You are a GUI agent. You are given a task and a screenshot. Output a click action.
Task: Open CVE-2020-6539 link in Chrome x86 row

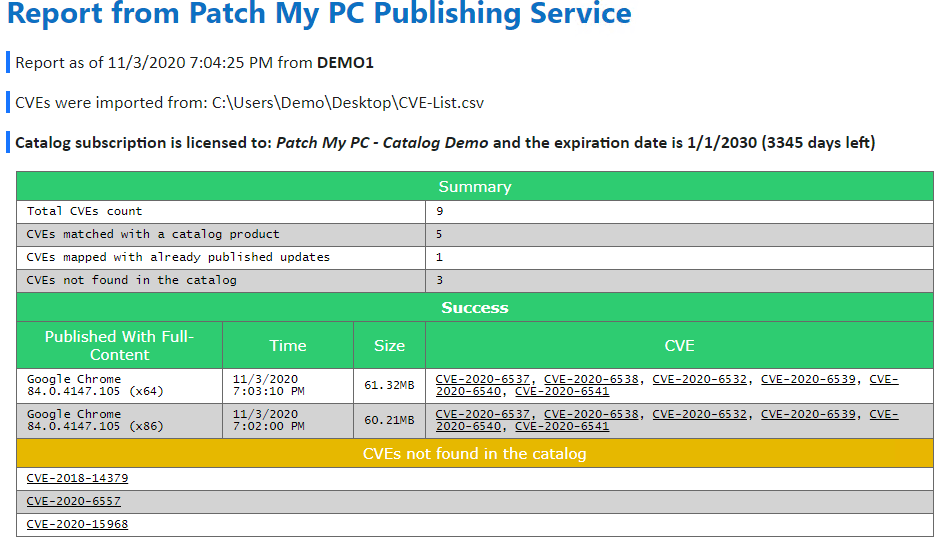point(808,414)
